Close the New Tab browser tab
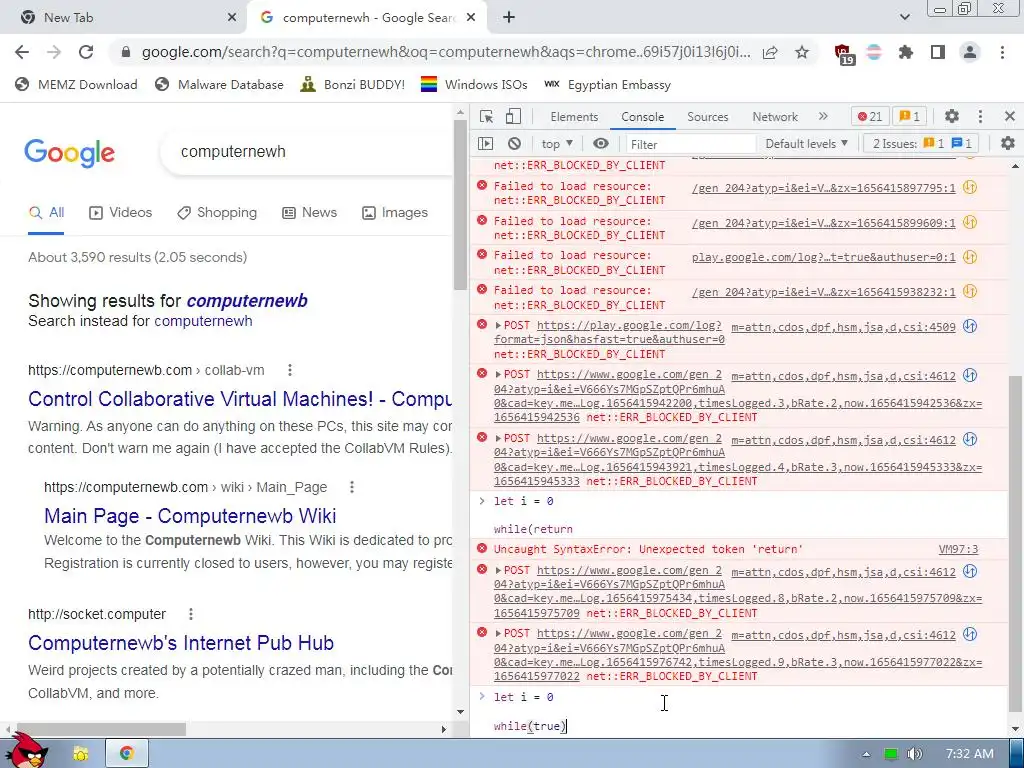The width and height of the screenshot is (1024, 768). point(232,18)
